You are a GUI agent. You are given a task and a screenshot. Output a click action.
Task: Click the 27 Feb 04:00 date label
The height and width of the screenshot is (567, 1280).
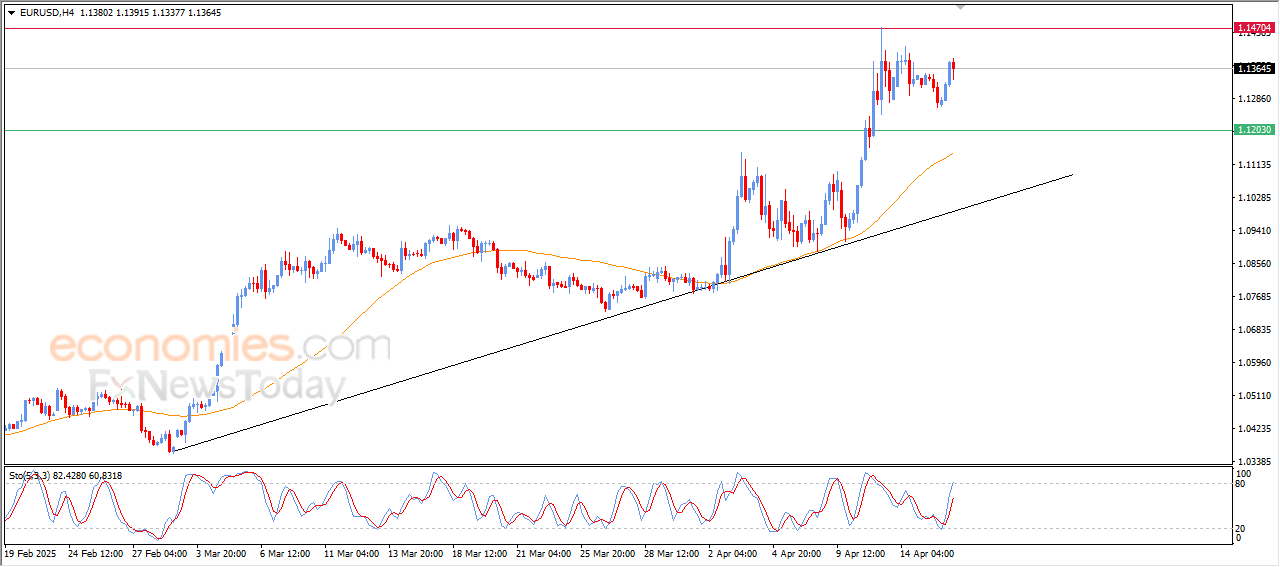coord(159,553)
